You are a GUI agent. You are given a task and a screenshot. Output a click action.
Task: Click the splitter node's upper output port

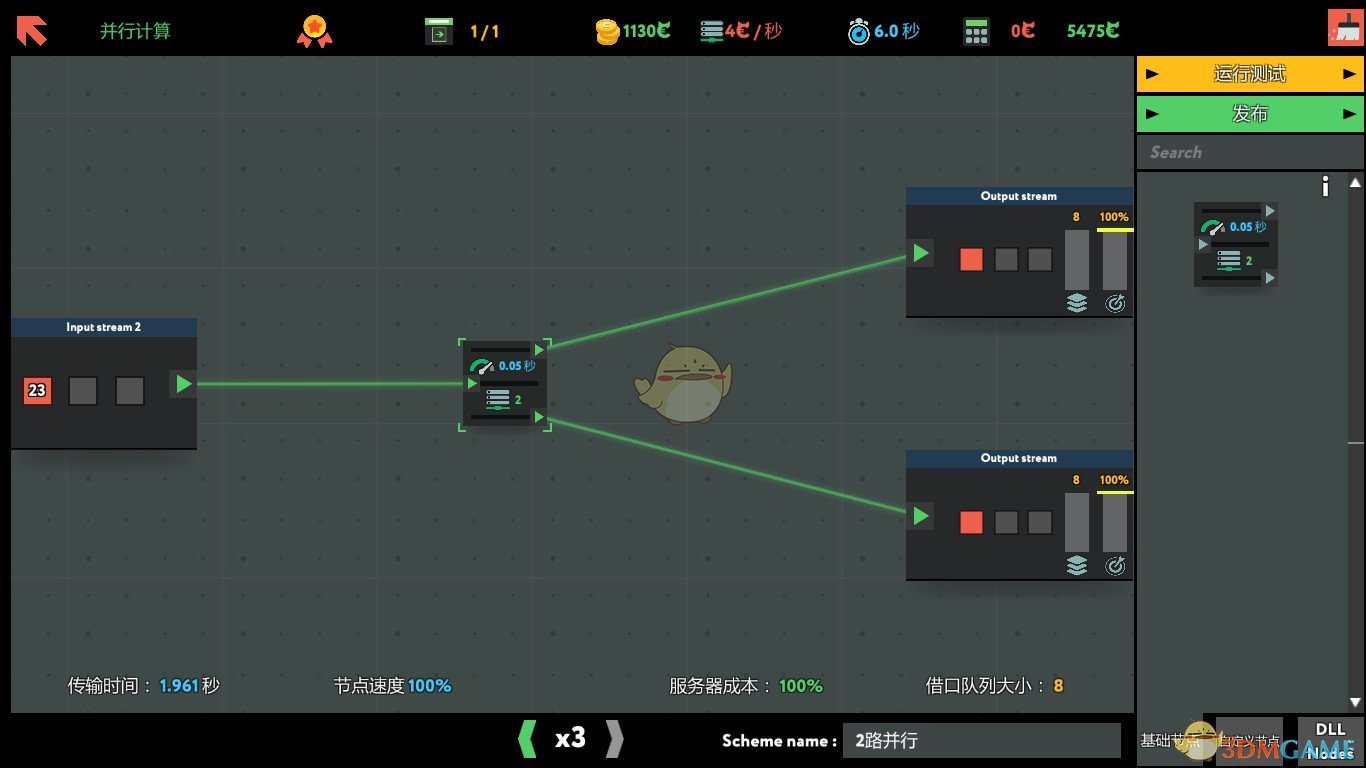(x=539, y=350)
